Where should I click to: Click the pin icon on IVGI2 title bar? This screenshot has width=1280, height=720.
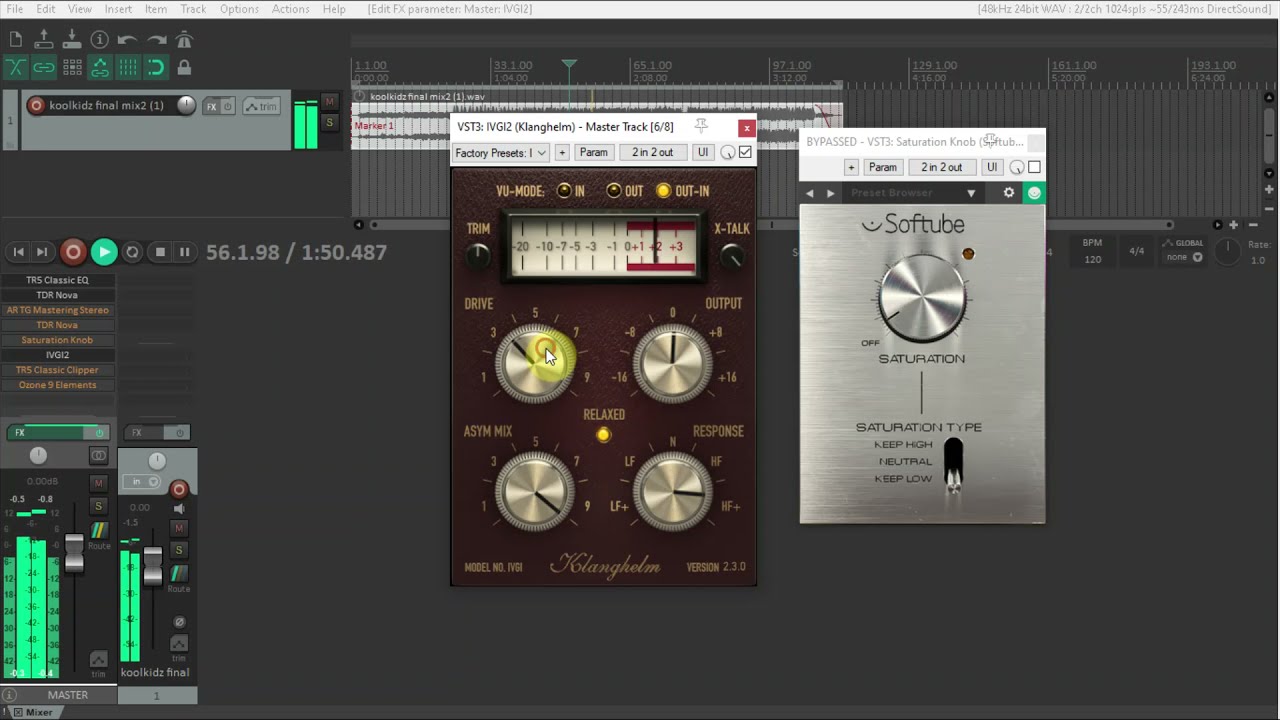point(701,126)
